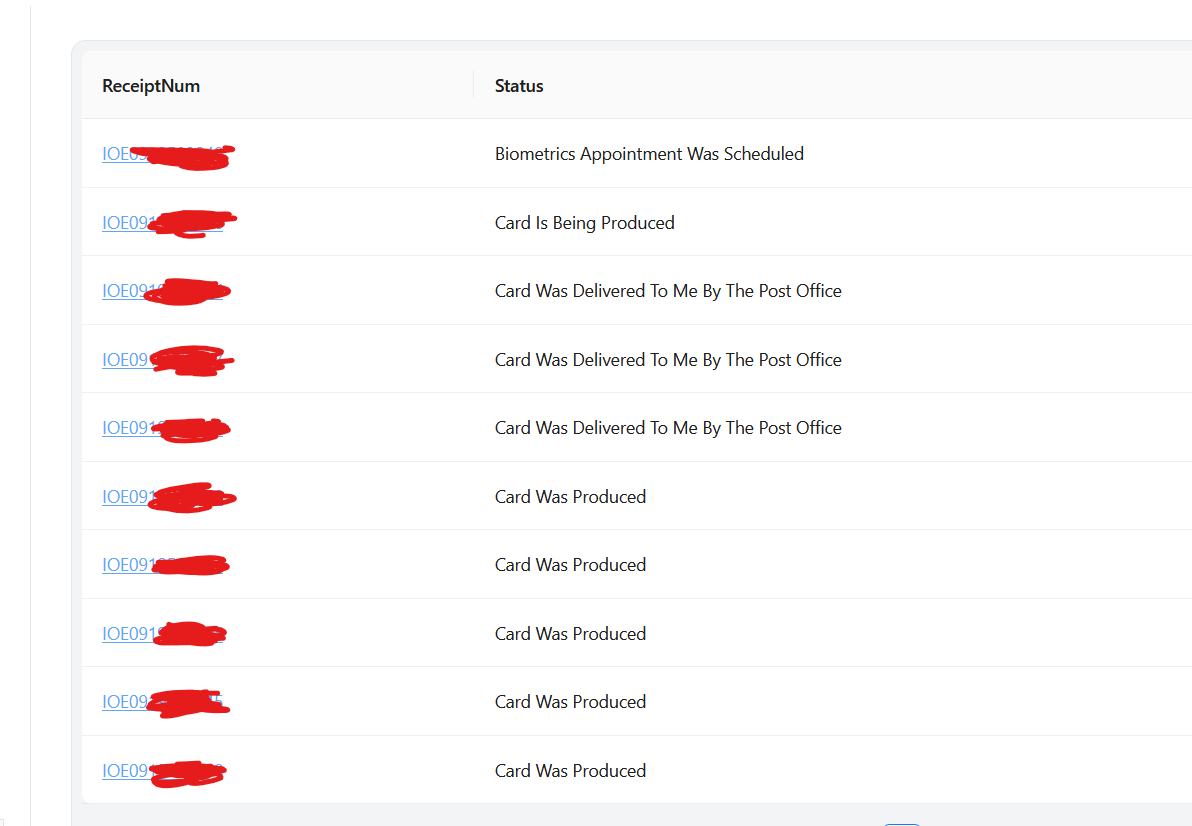Sort by the ReceiptNum column header

151,86
